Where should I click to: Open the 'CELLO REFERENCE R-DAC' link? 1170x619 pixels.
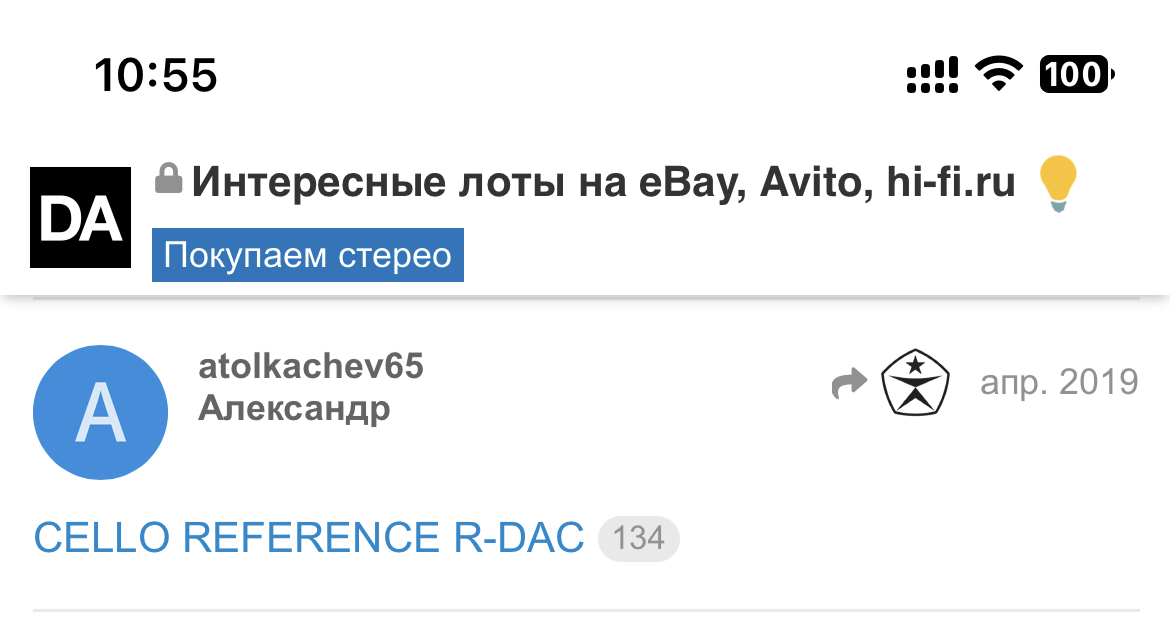point(309,539)
